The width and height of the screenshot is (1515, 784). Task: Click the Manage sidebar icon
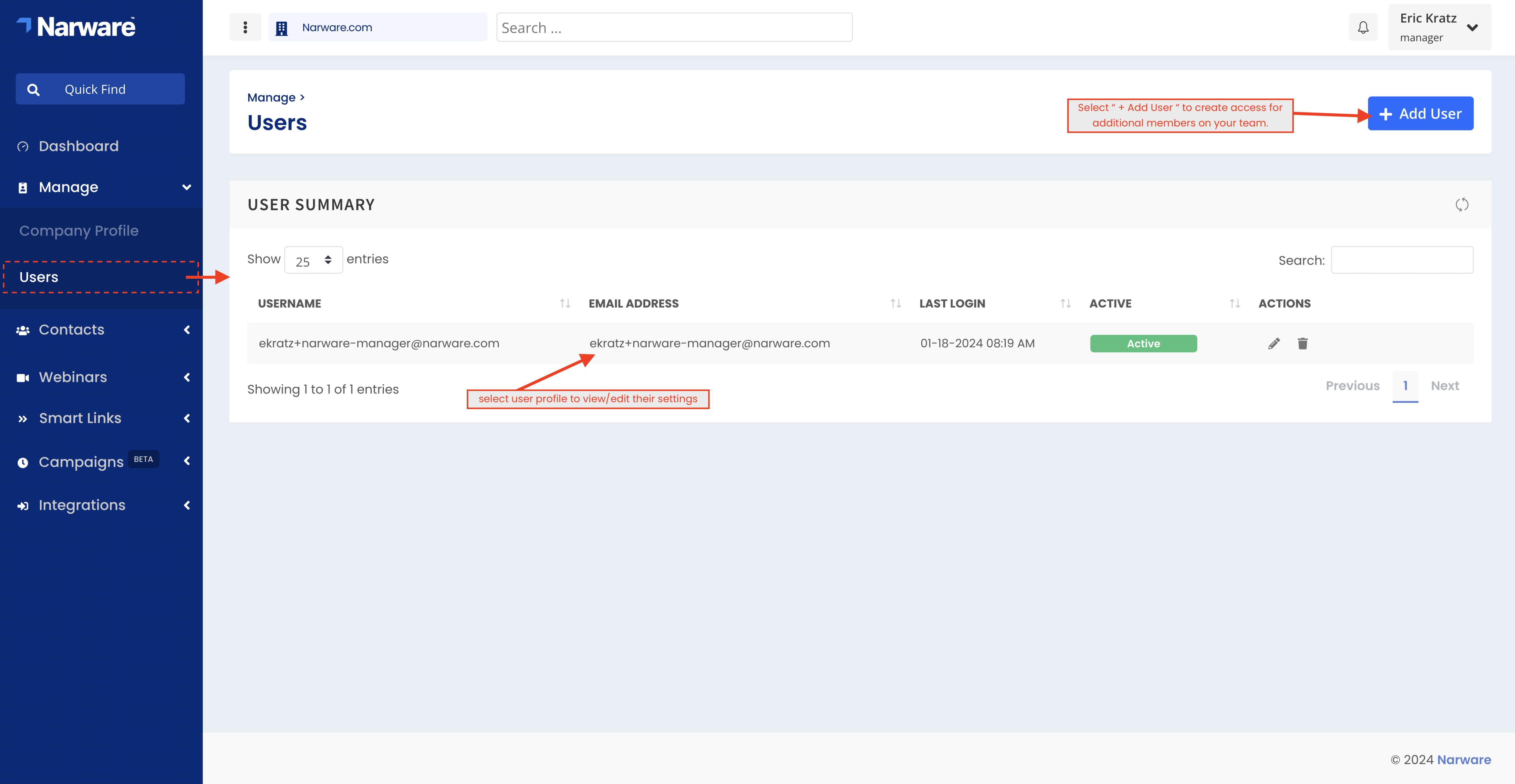click(23, 188)
